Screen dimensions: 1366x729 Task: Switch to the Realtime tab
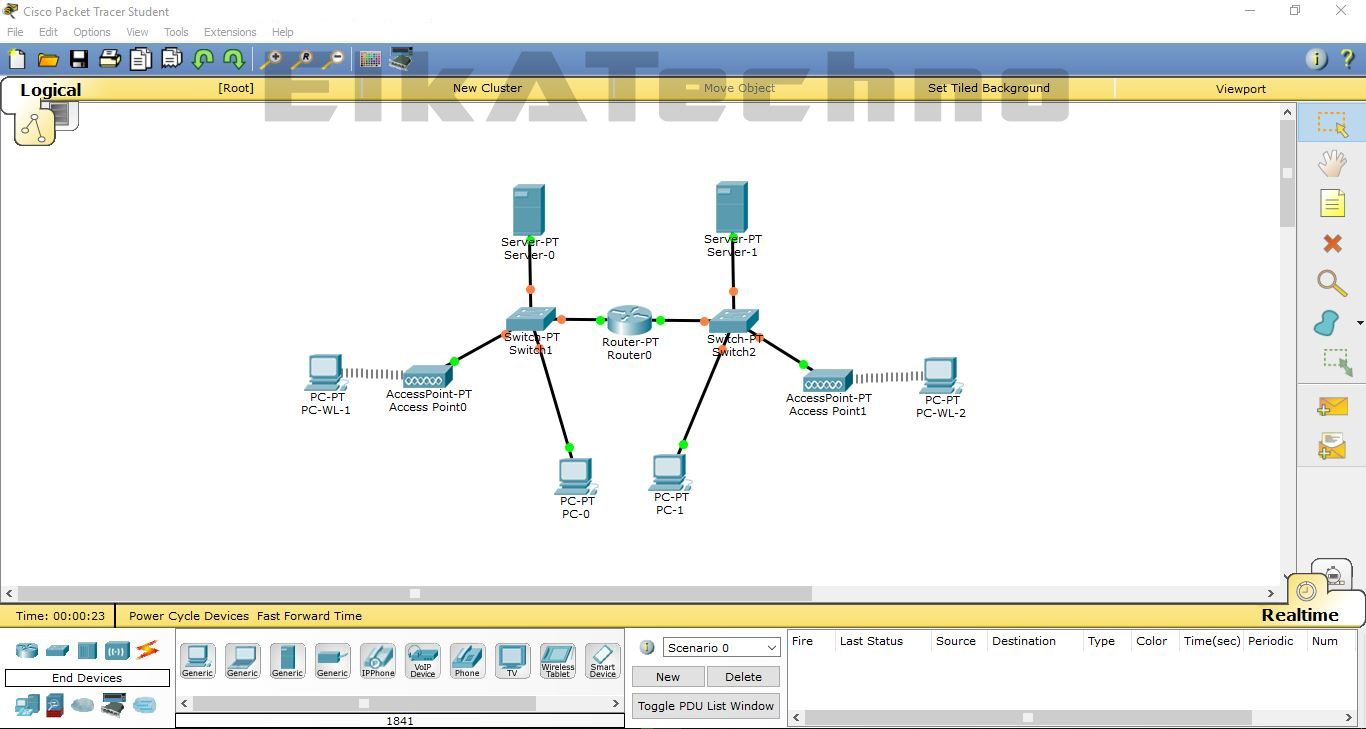pyautogui.click(x=1300, y=614)
